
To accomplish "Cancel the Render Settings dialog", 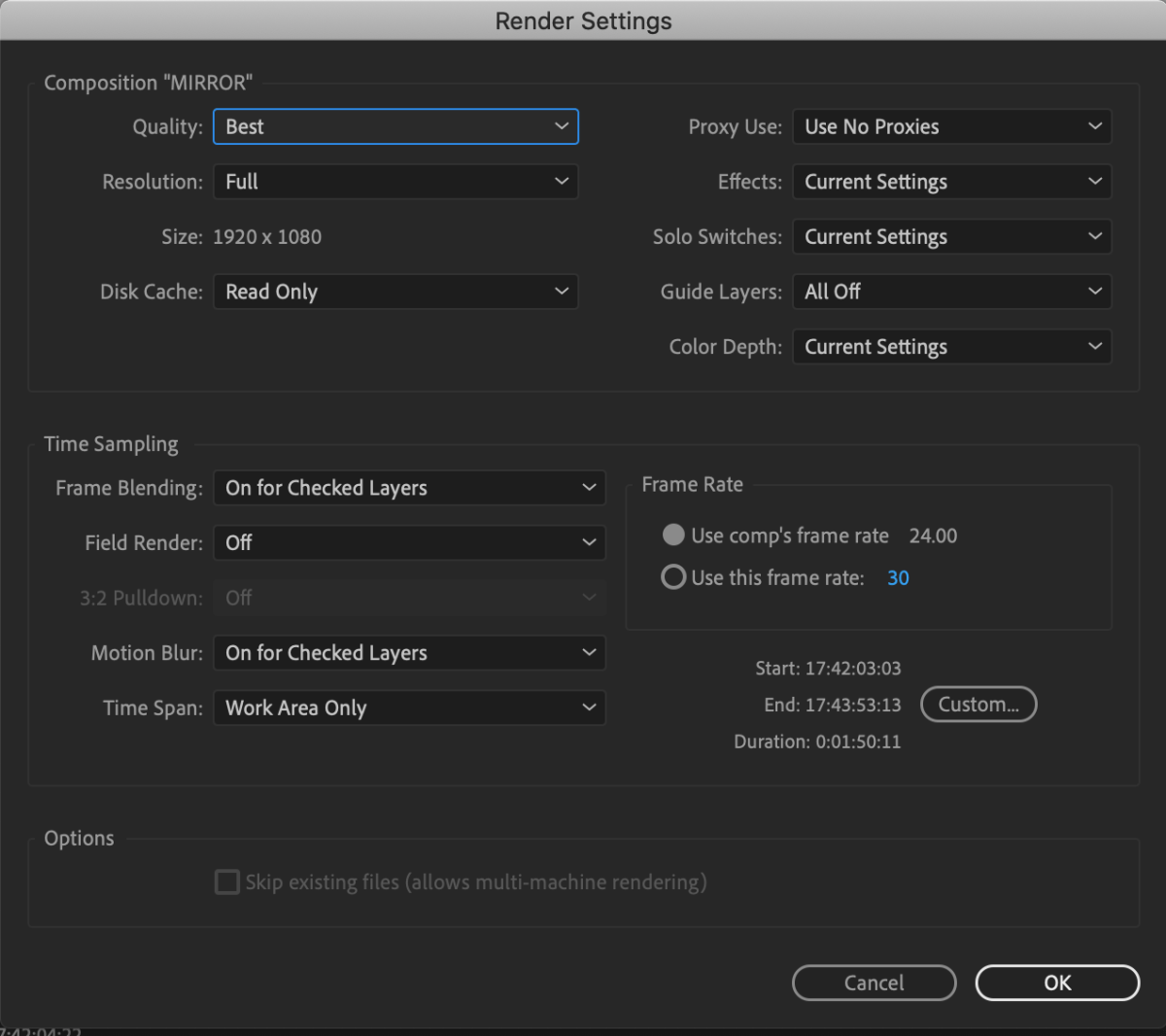I will point(874,983).
